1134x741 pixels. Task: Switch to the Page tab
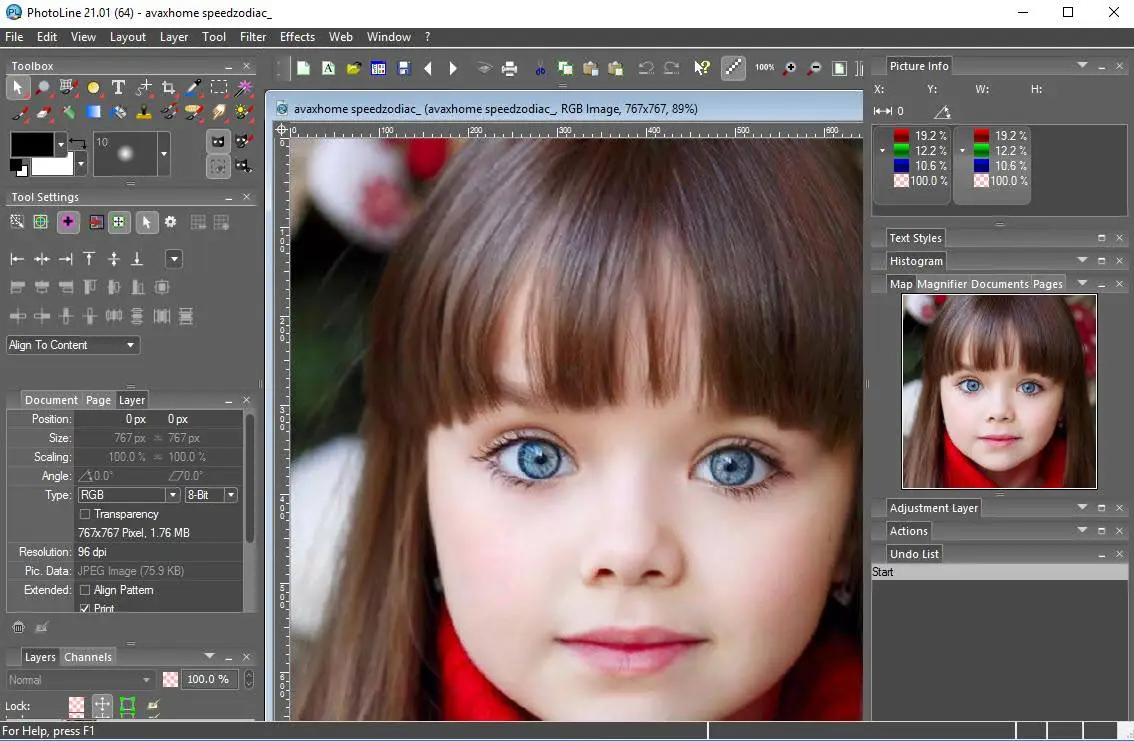point(98,400)
